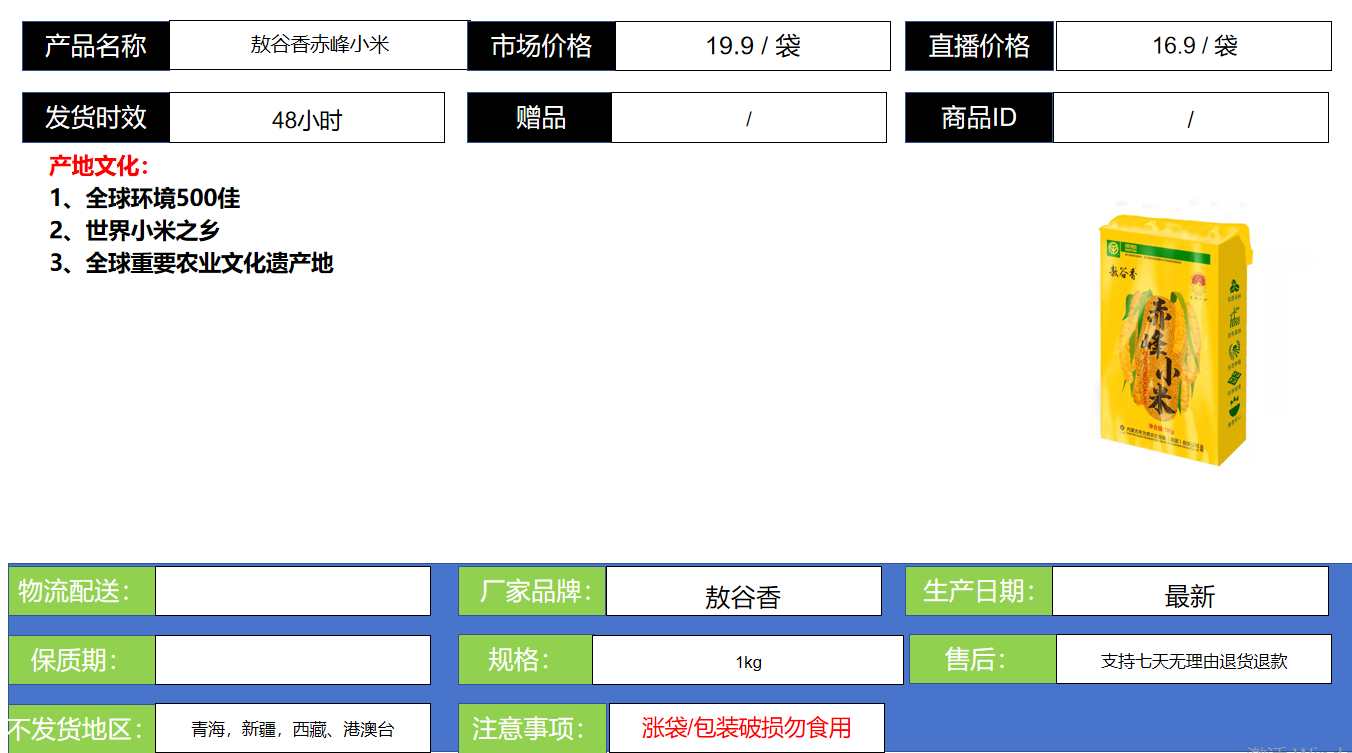This screenshot has width=1352, height=753.
Task: Select the 规格 value 1kg
Action: click(x=748, y=662)
